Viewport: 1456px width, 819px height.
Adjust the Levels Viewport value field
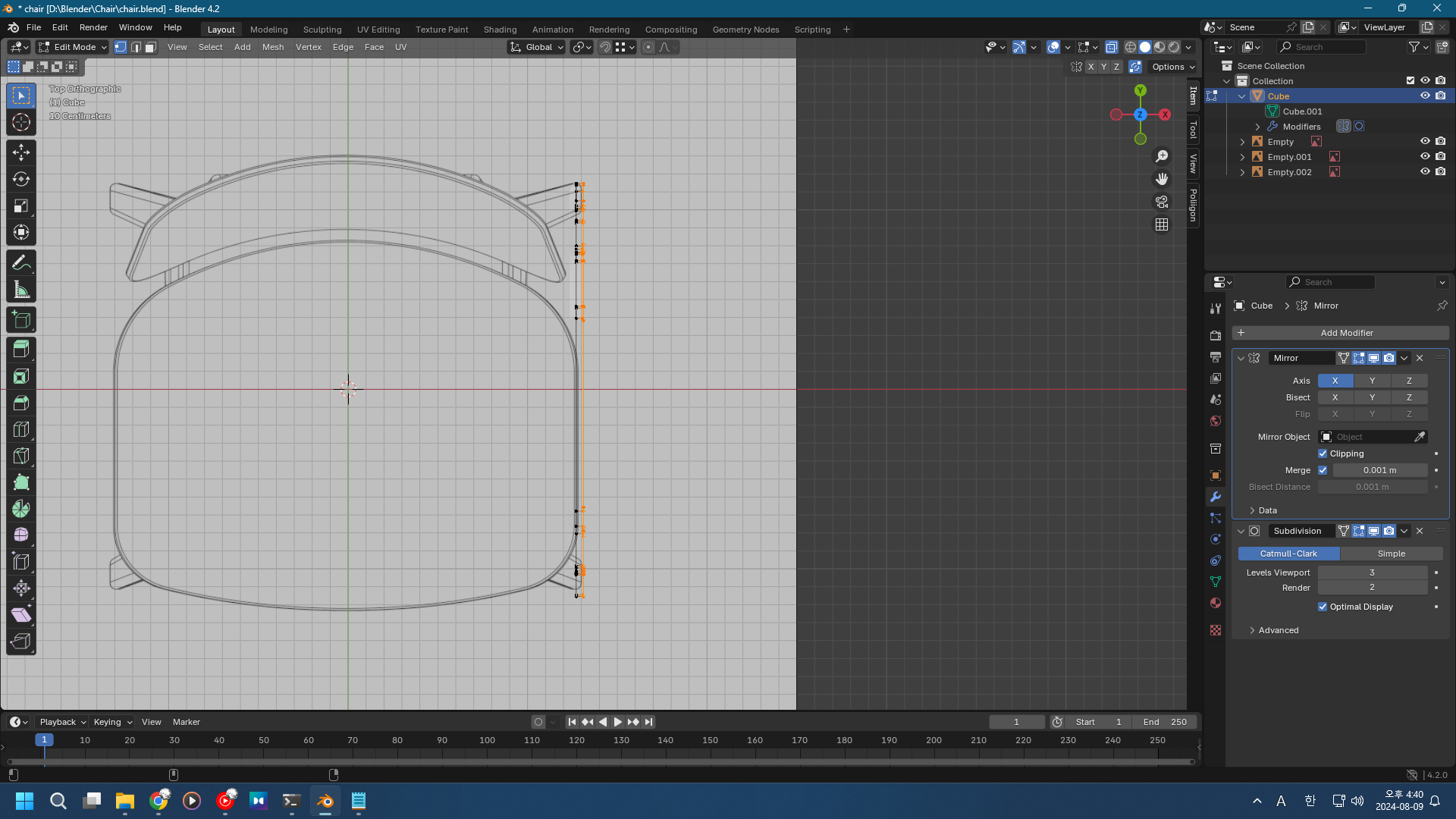coord(1372,573)
